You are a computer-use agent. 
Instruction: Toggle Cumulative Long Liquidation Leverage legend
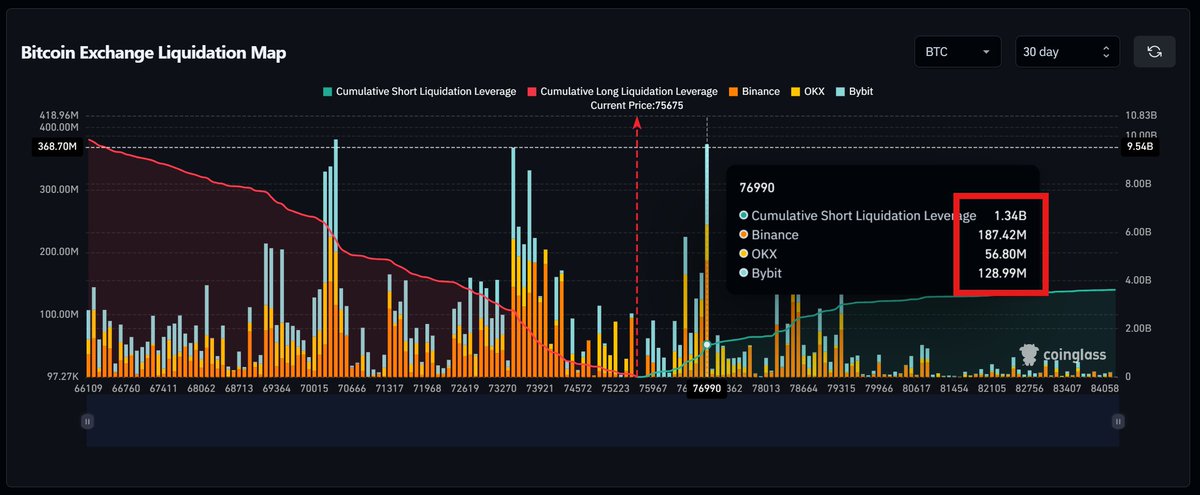621,91
